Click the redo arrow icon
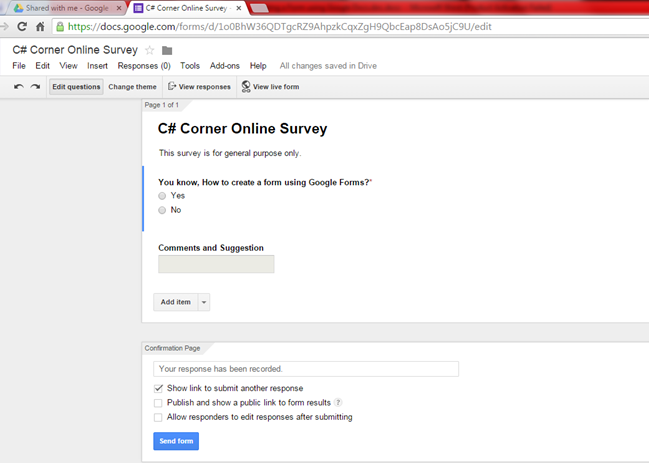 coord(36,86)
